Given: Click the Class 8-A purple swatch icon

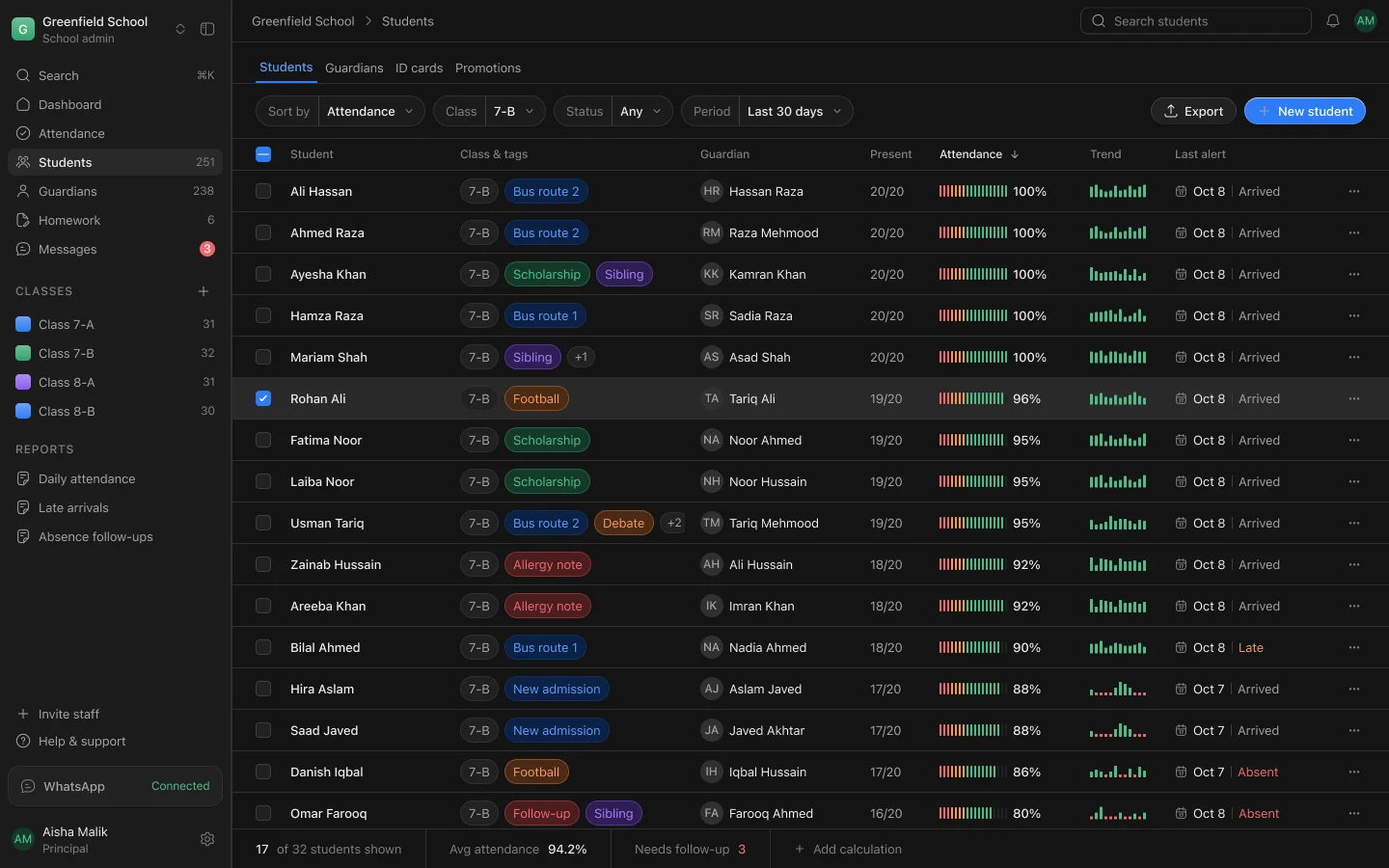Looking at the screenshot, I should [x=23, y=382].
